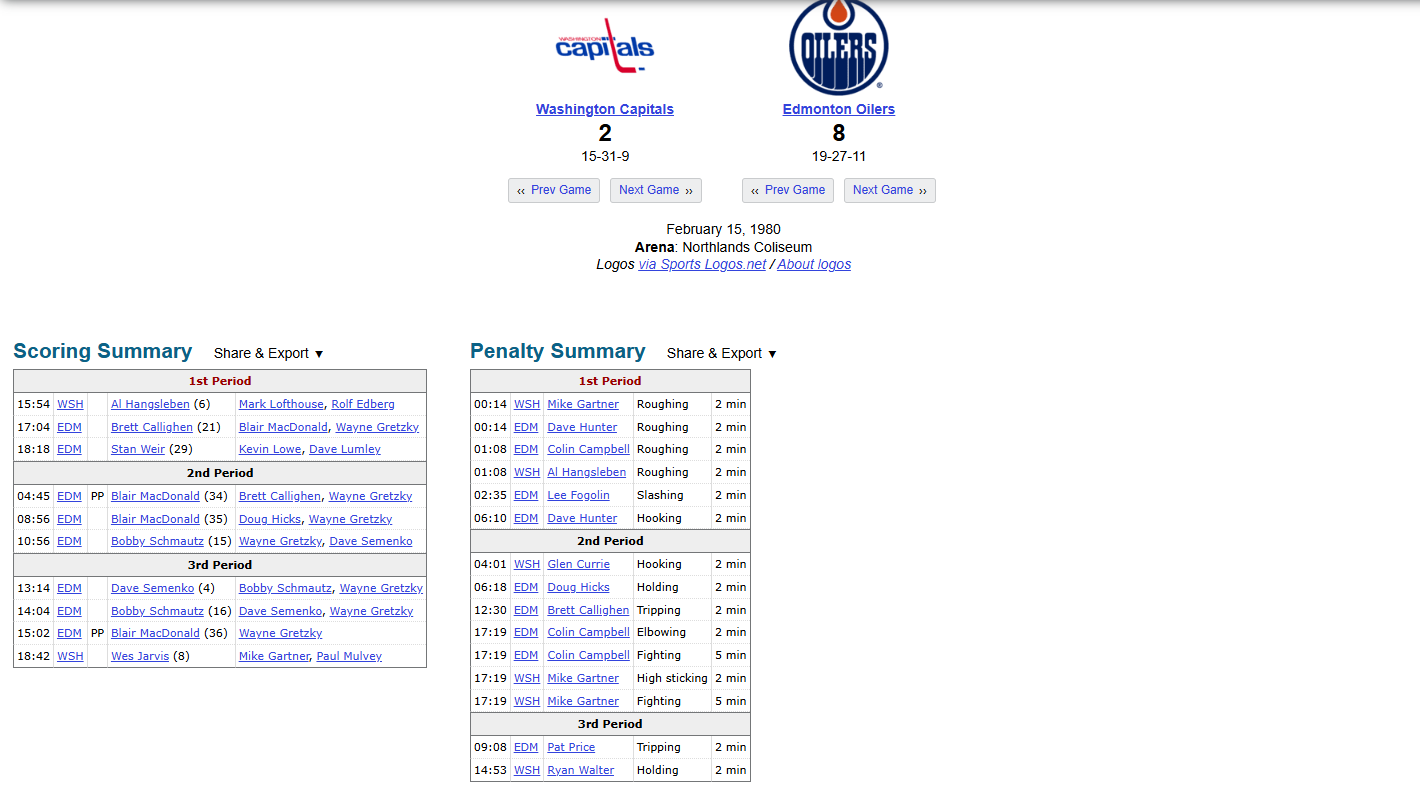Image resolution: width=1420 pixels, height=789 pixels.
Task: Open the Washington Capitals team name link
Action: tap(605, 109)
